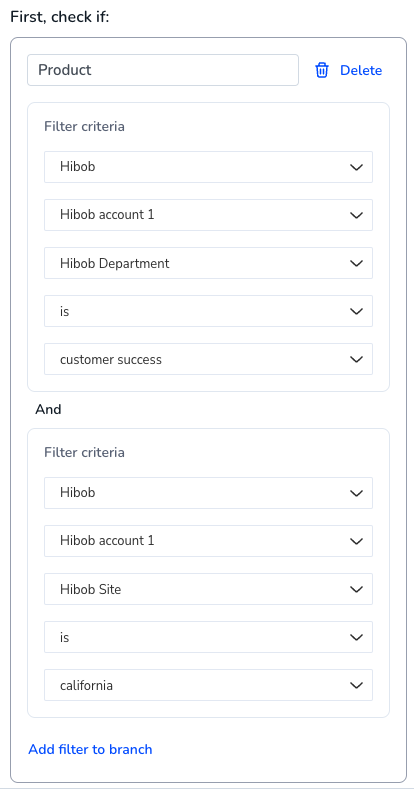Click the chevron arrow on california field
The height and width of the screenshot is (791, 414).
356,685
